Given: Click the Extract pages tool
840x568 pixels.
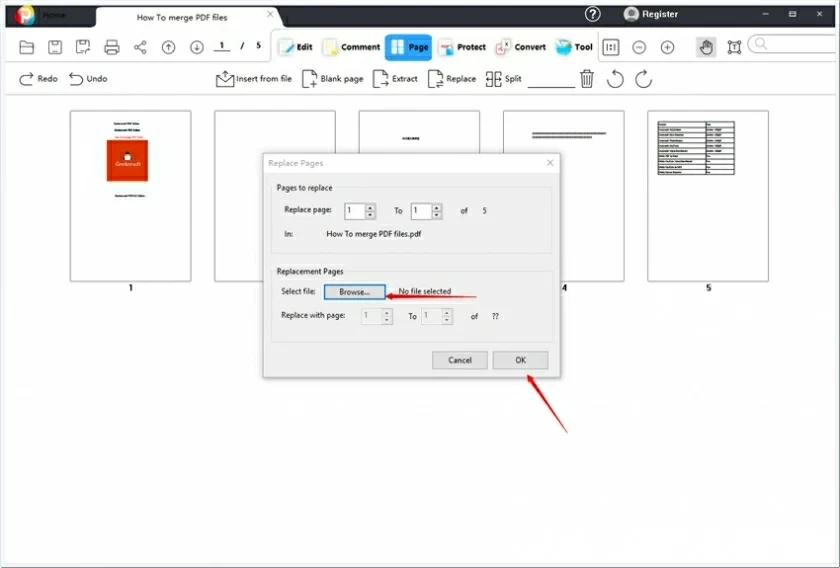Looking at the screenshot, I should point(395,79).
